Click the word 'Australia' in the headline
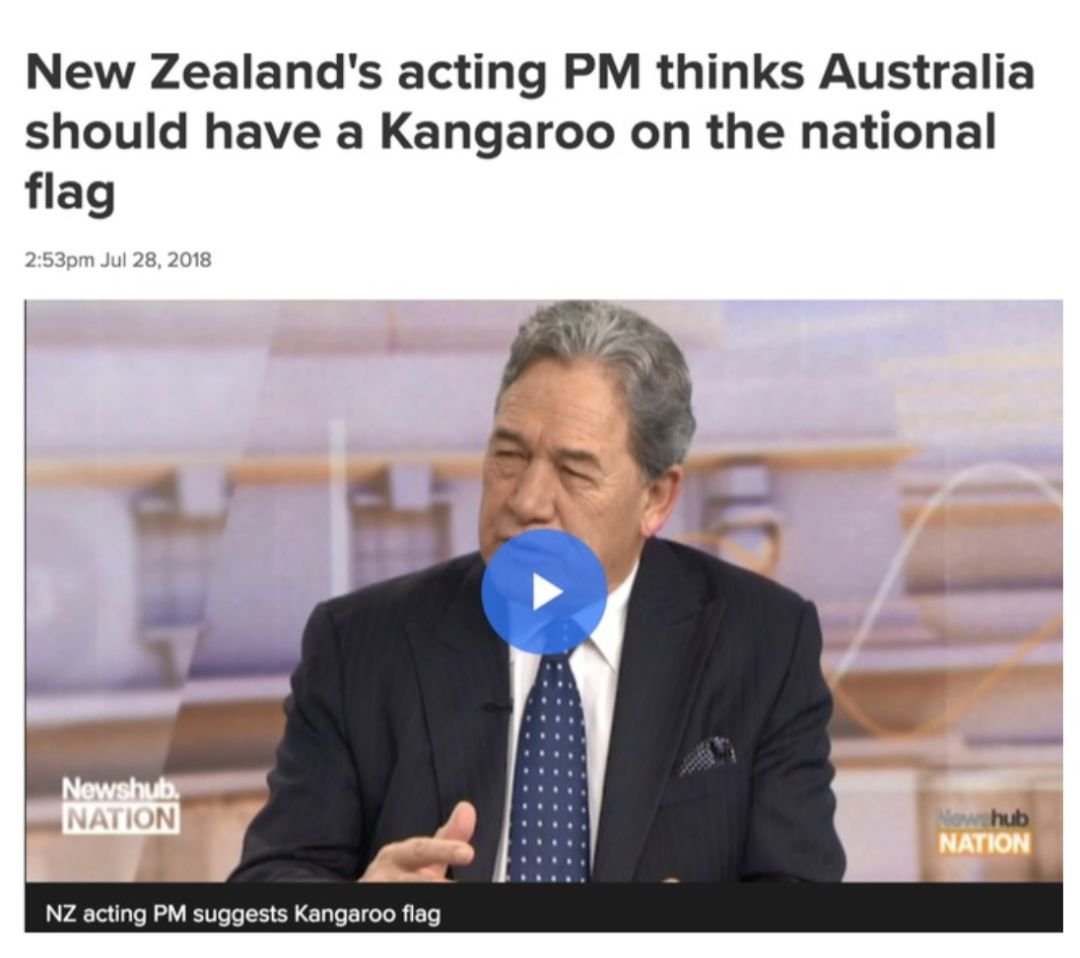The image size is (1080, 958). [926, 74]
